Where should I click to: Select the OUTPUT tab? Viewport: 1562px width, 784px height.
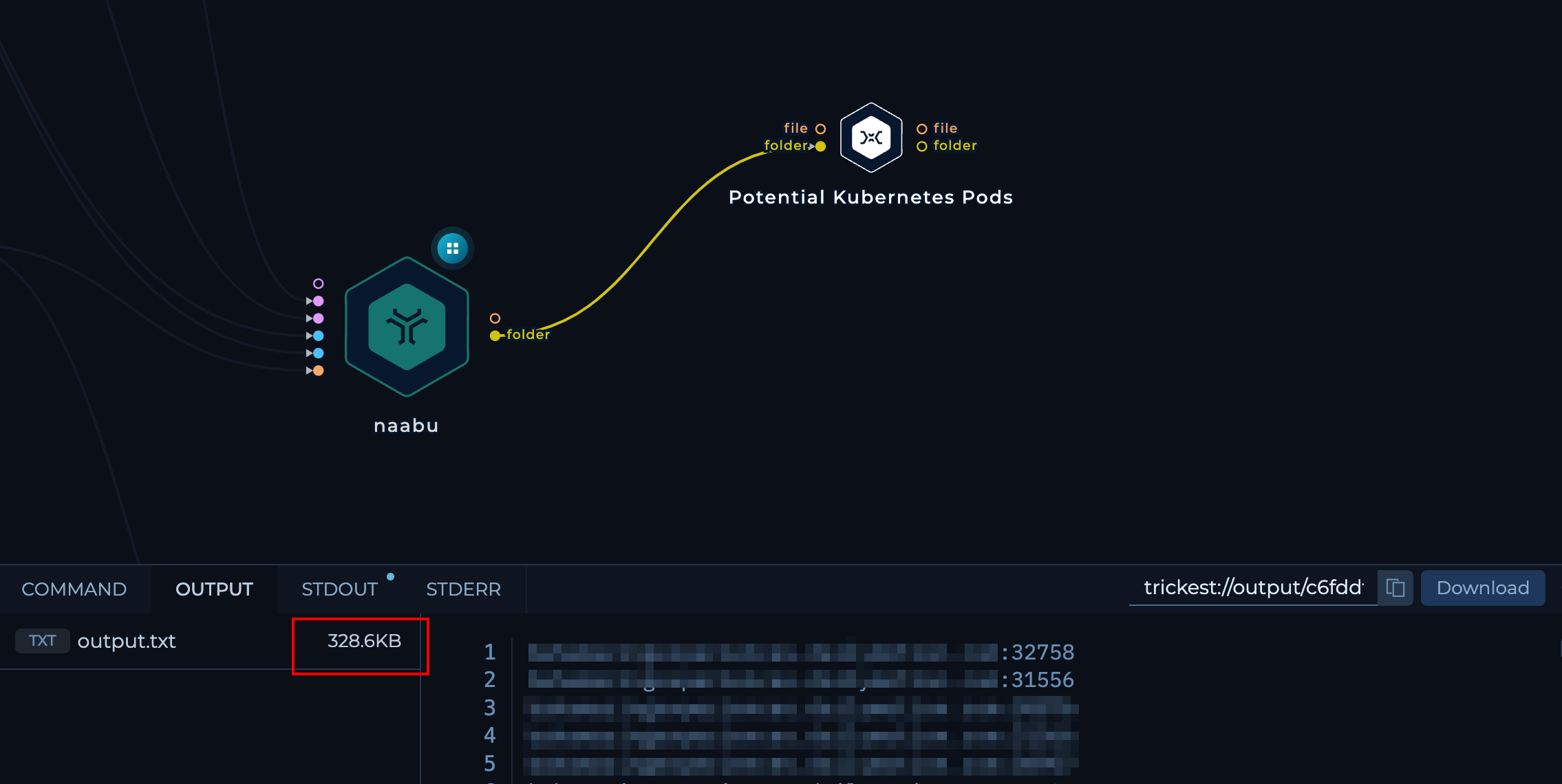pos(213,589)
